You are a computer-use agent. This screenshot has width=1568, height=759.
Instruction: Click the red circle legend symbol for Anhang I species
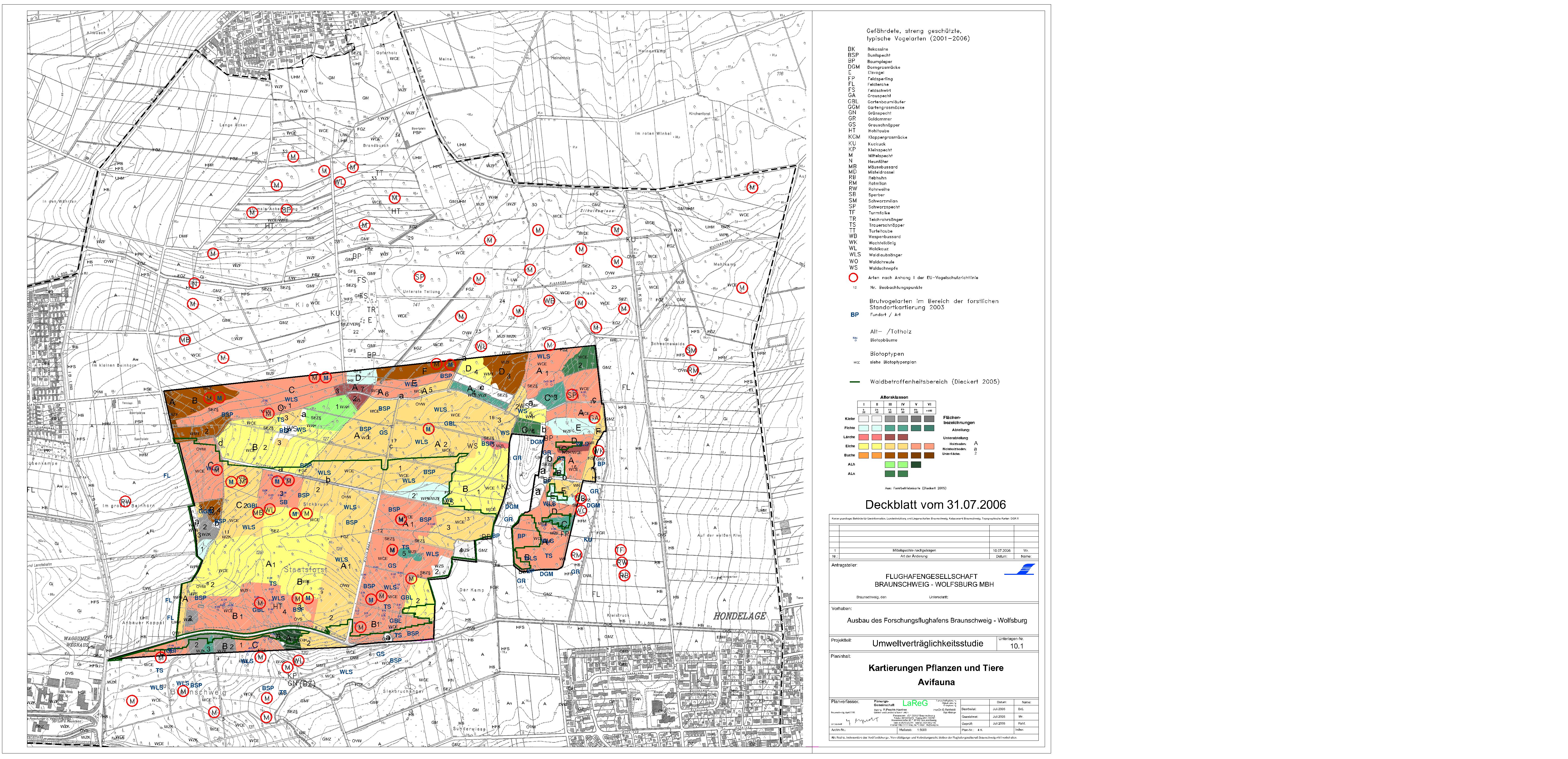[x=853, y=278]
